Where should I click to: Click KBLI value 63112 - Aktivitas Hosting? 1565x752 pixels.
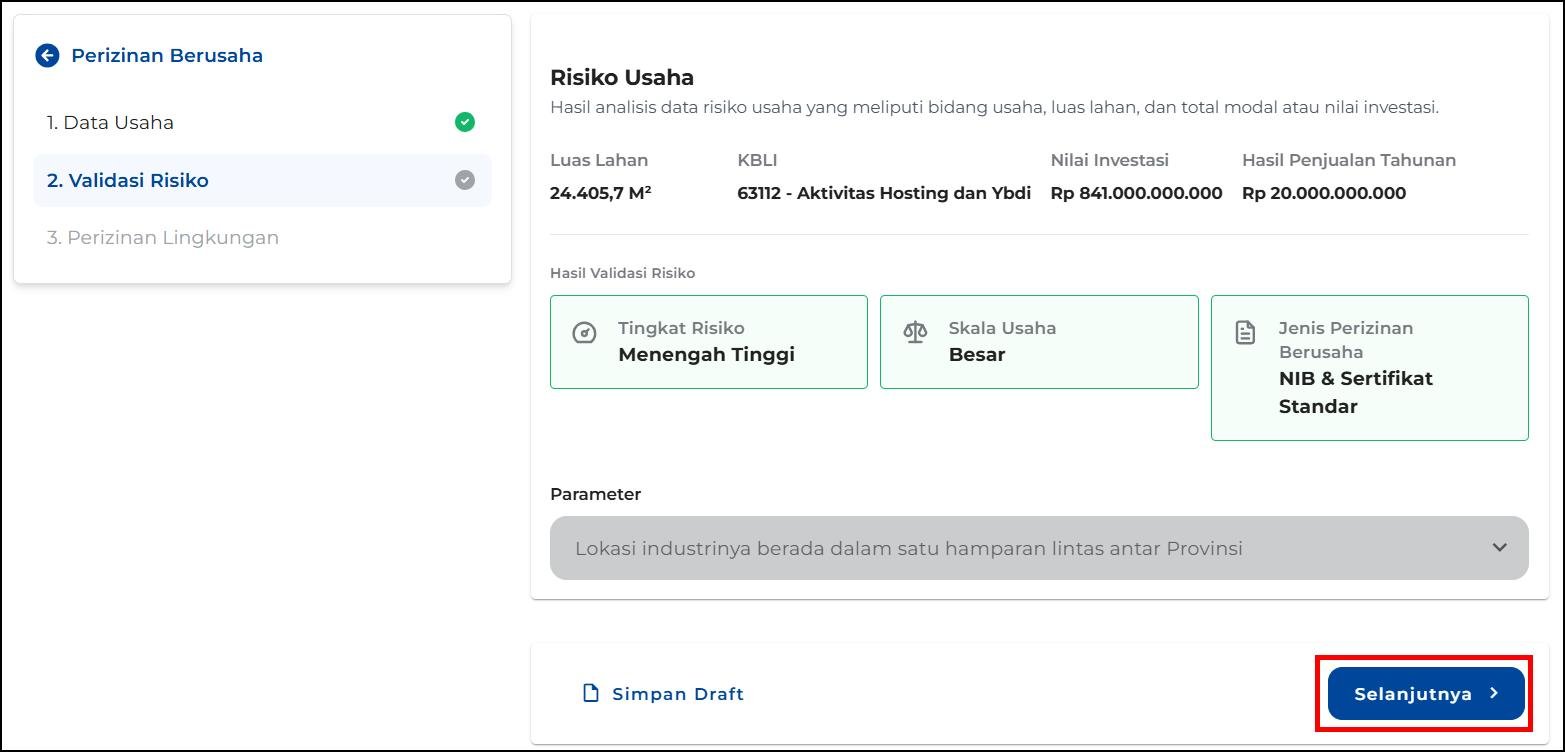[884, 193]
